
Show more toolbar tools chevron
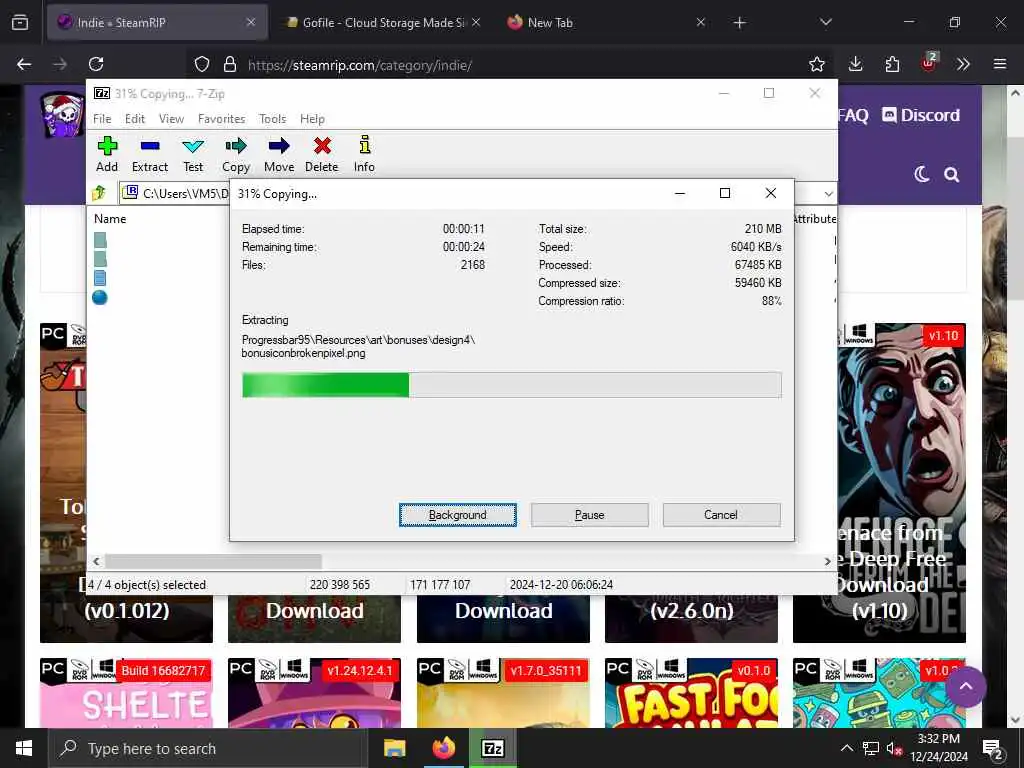[963, 64]
